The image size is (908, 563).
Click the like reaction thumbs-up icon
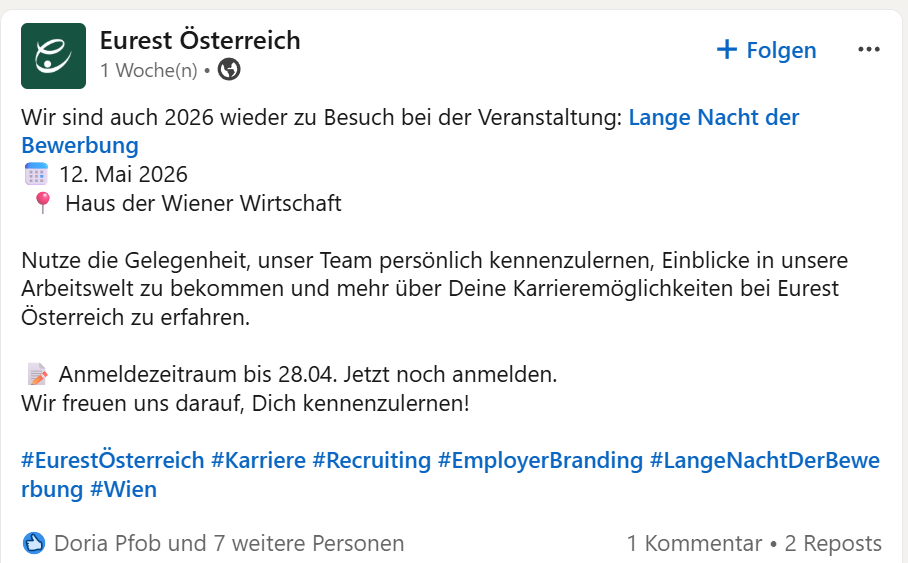point(34,543)
